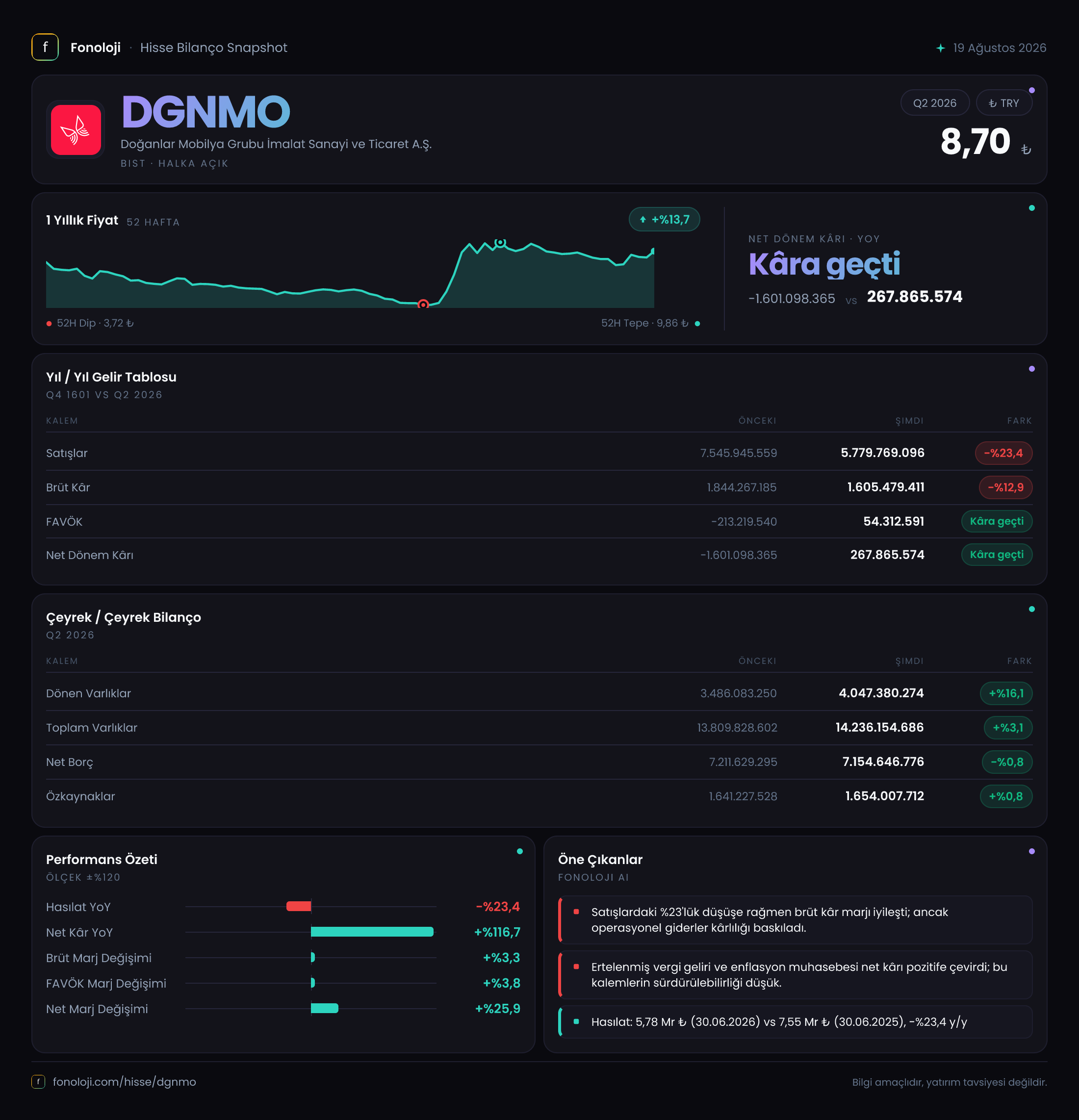Click the +%116,7 Net Kâr YoY value
The image size is (1079, 1120).
tap(497, 932)
